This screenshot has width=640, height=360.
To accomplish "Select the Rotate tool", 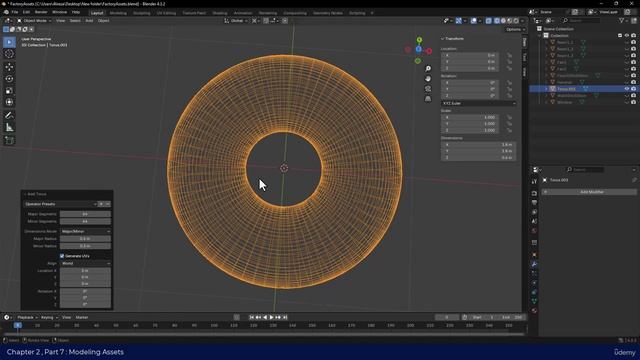I will [x=9, y=79].
